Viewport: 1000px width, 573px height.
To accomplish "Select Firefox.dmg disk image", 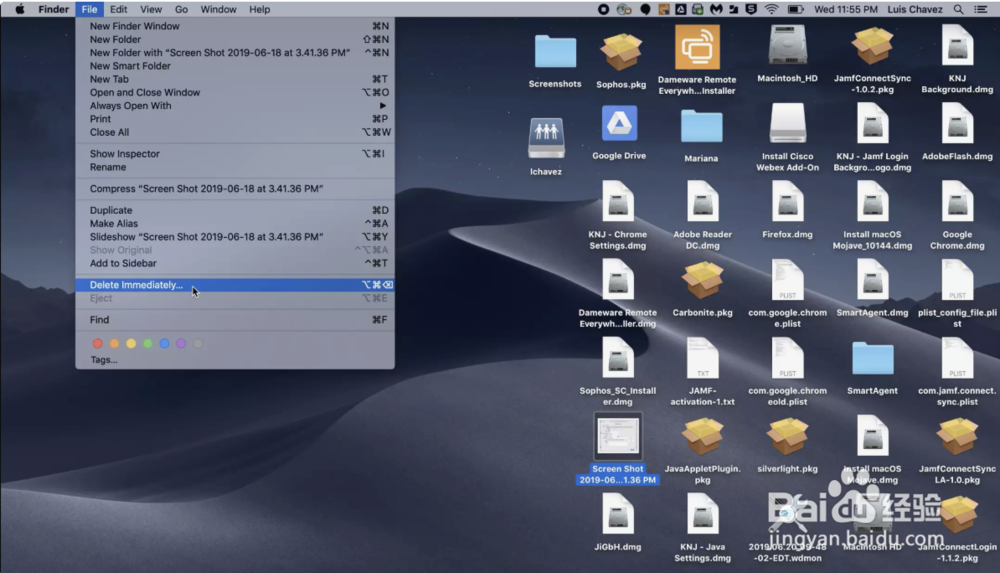I will click(x=788, y=202).
